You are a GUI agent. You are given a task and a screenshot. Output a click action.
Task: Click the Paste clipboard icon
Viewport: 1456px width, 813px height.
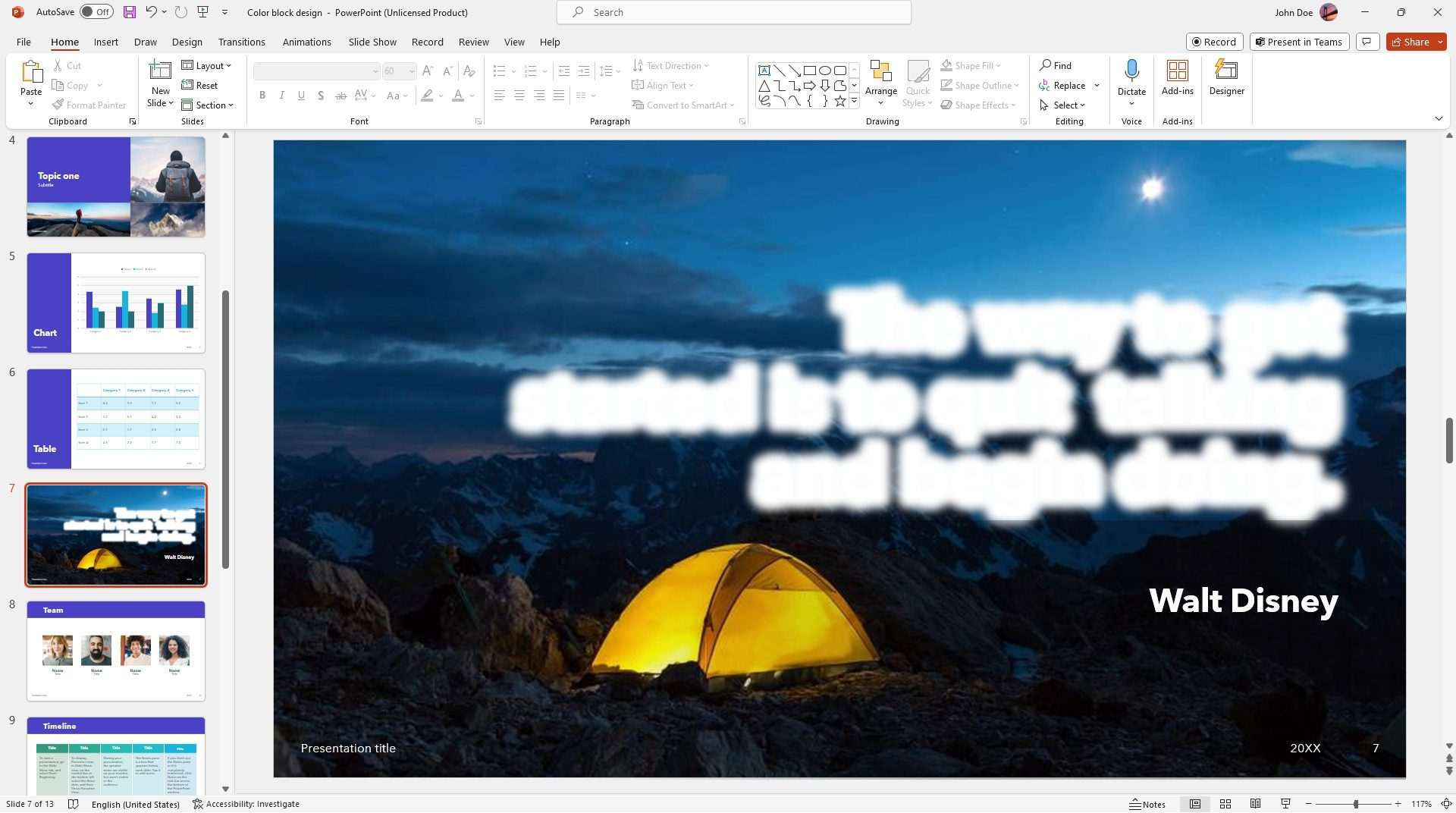point(31,72)
